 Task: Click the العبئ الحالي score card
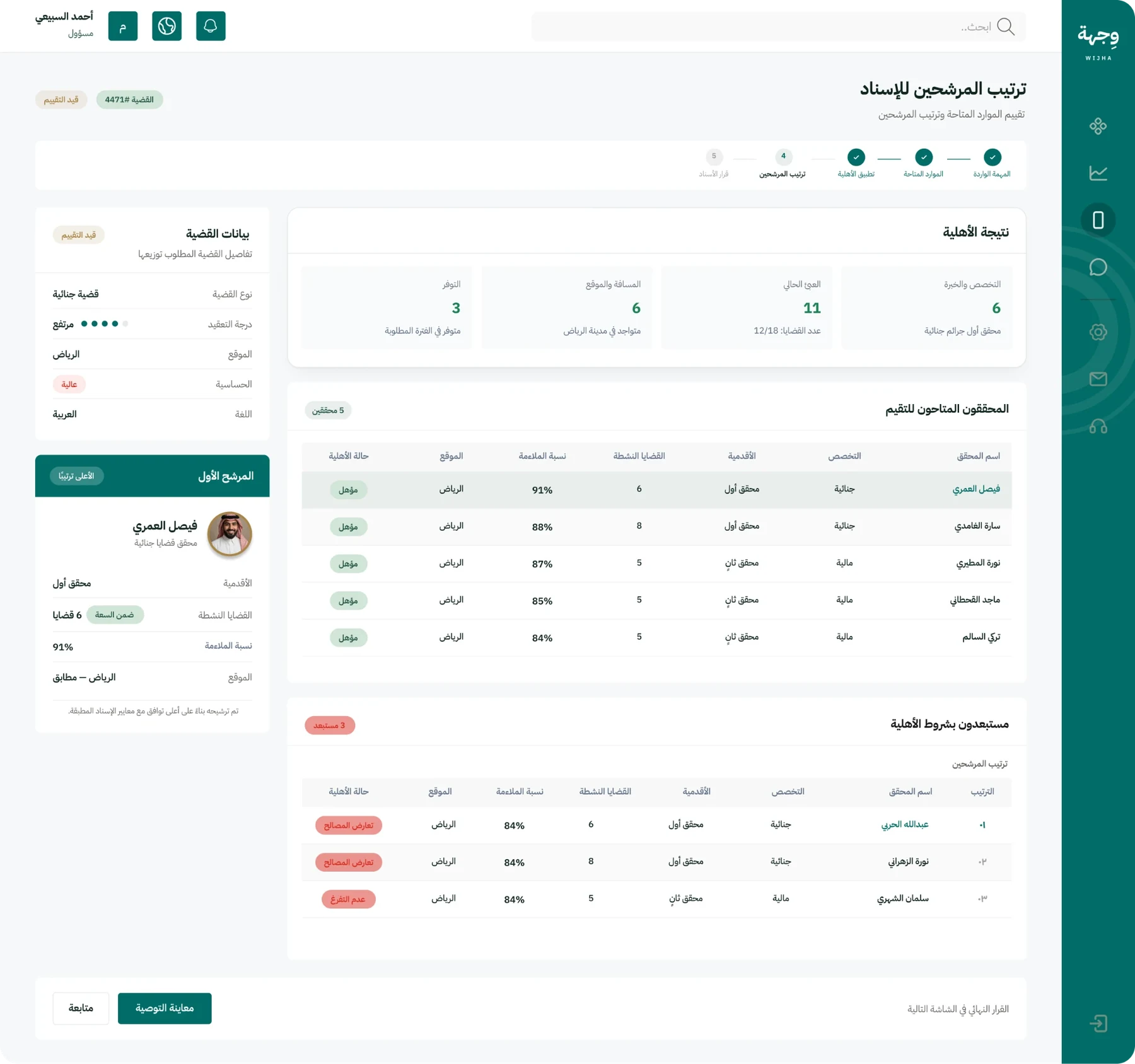(747, 308)
